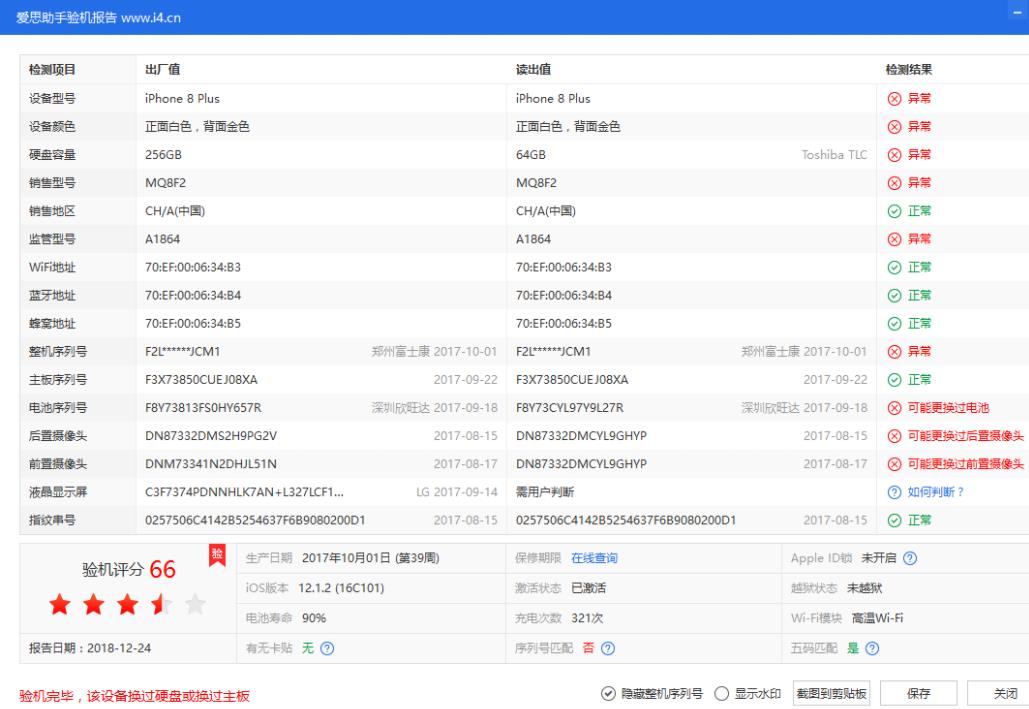Click the 截图到剪贴板 button
The image size is (1029, 709).
click(x=831, y=694)
